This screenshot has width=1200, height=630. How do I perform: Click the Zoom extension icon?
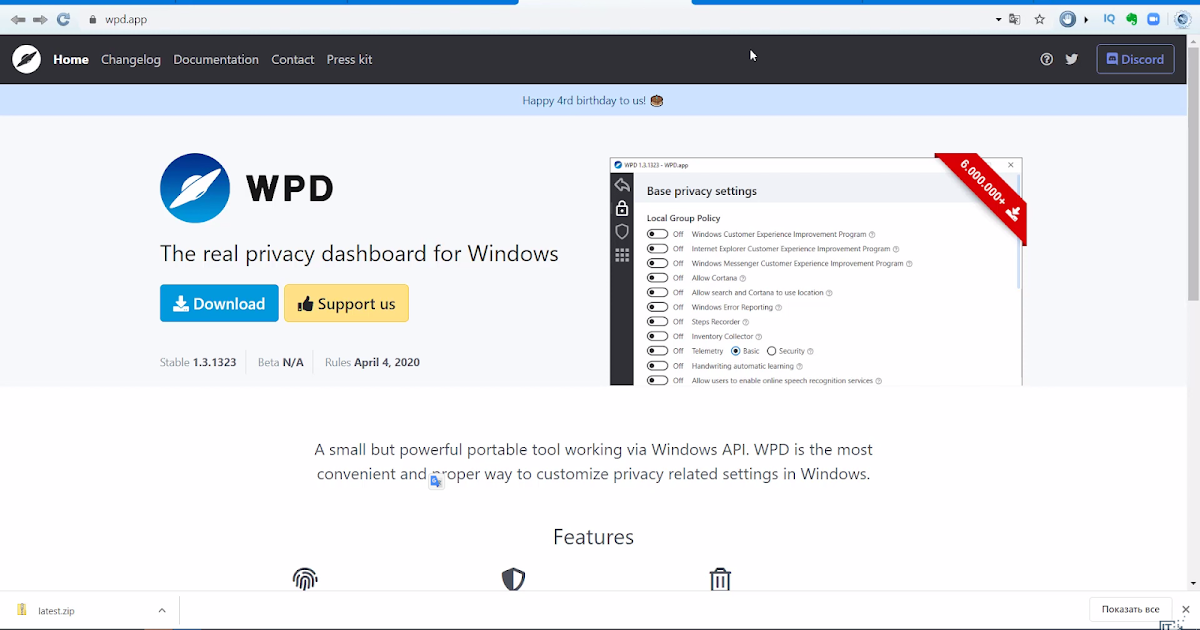point(1152,19)
